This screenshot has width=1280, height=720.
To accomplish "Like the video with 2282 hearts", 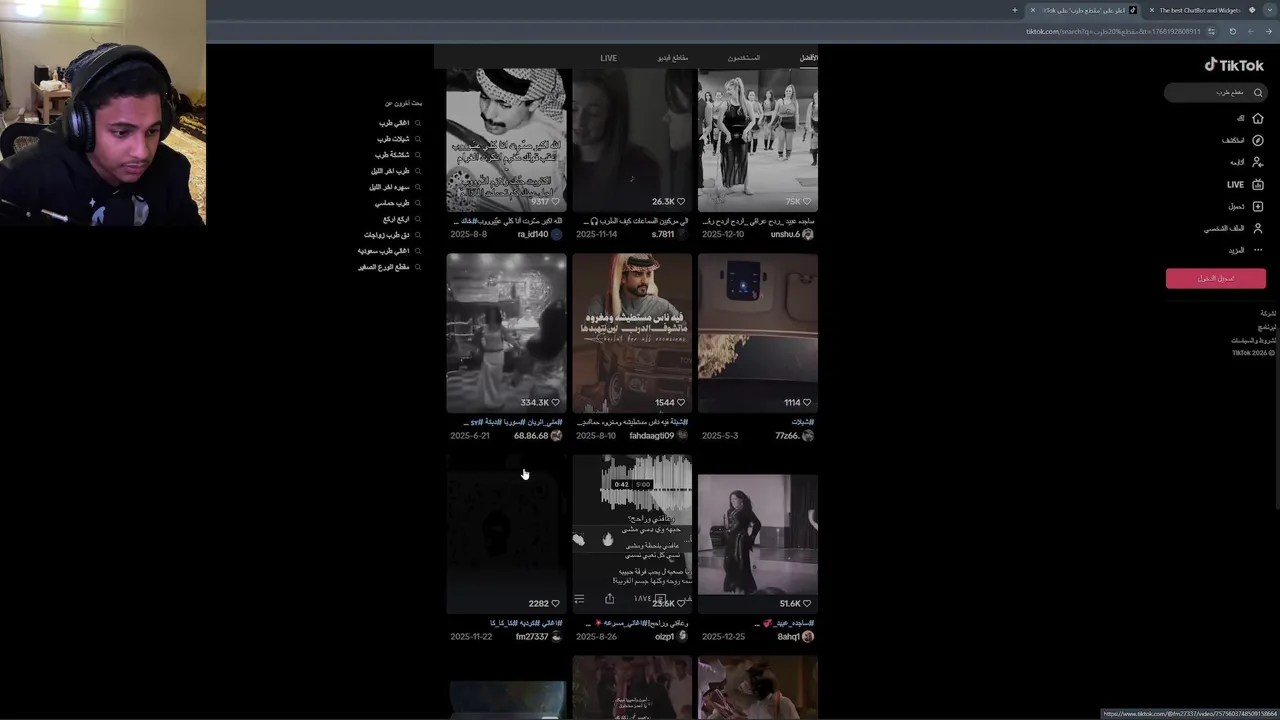I will pos(555,603).
